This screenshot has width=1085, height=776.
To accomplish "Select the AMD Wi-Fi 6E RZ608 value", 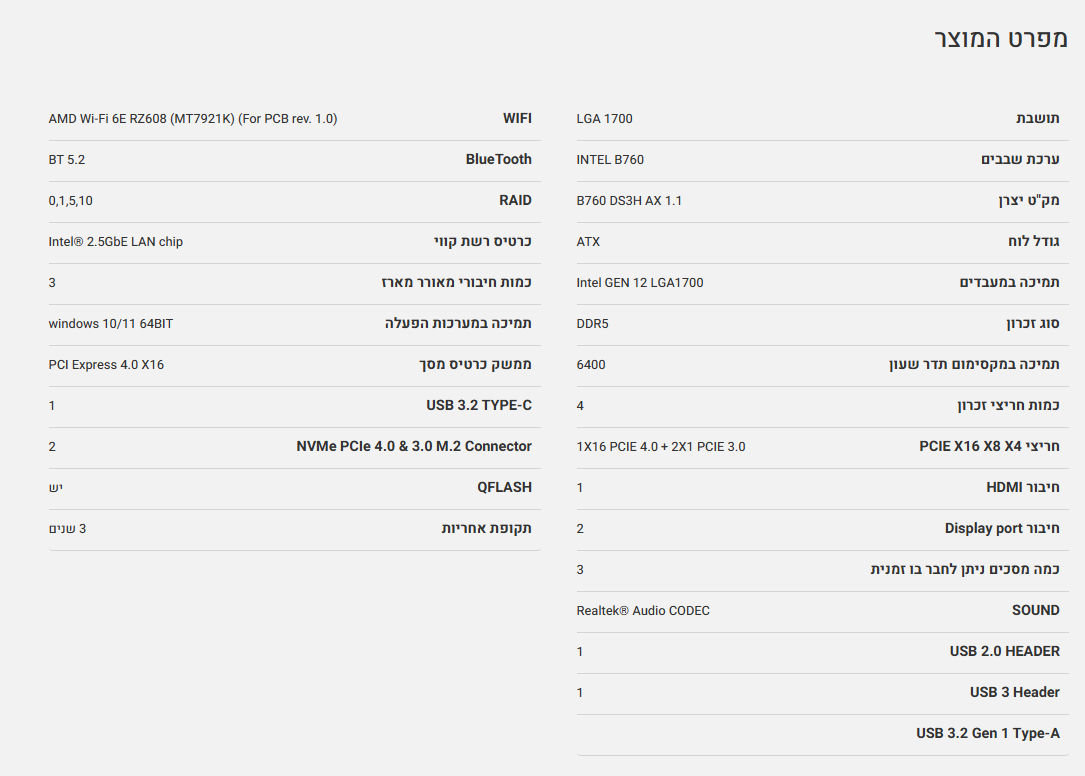I will coord(193,119).
